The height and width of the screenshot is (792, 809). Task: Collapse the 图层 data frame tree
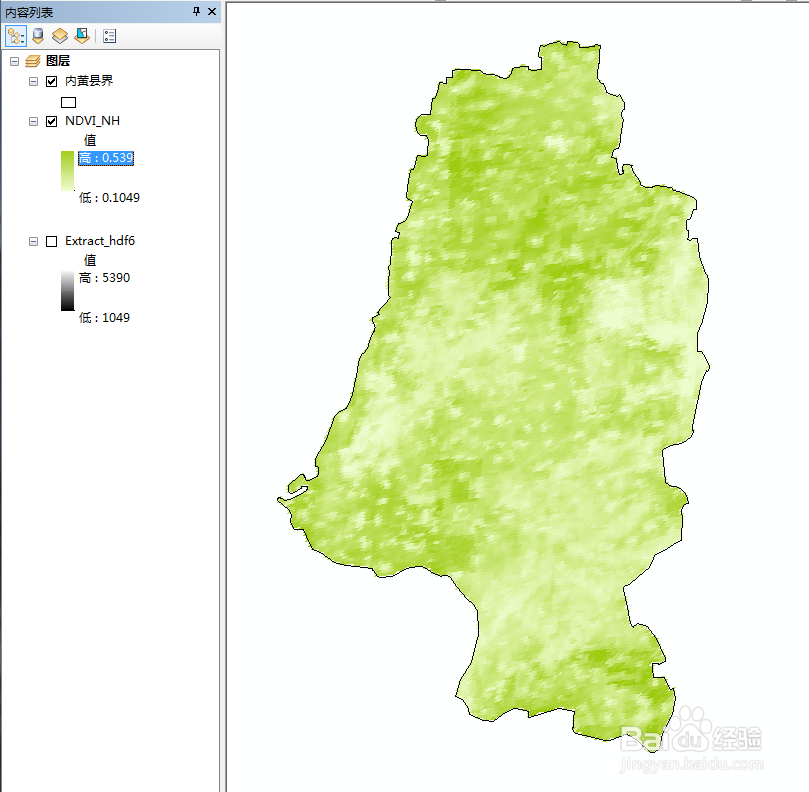pyautogui.click(x=14, y=61)
